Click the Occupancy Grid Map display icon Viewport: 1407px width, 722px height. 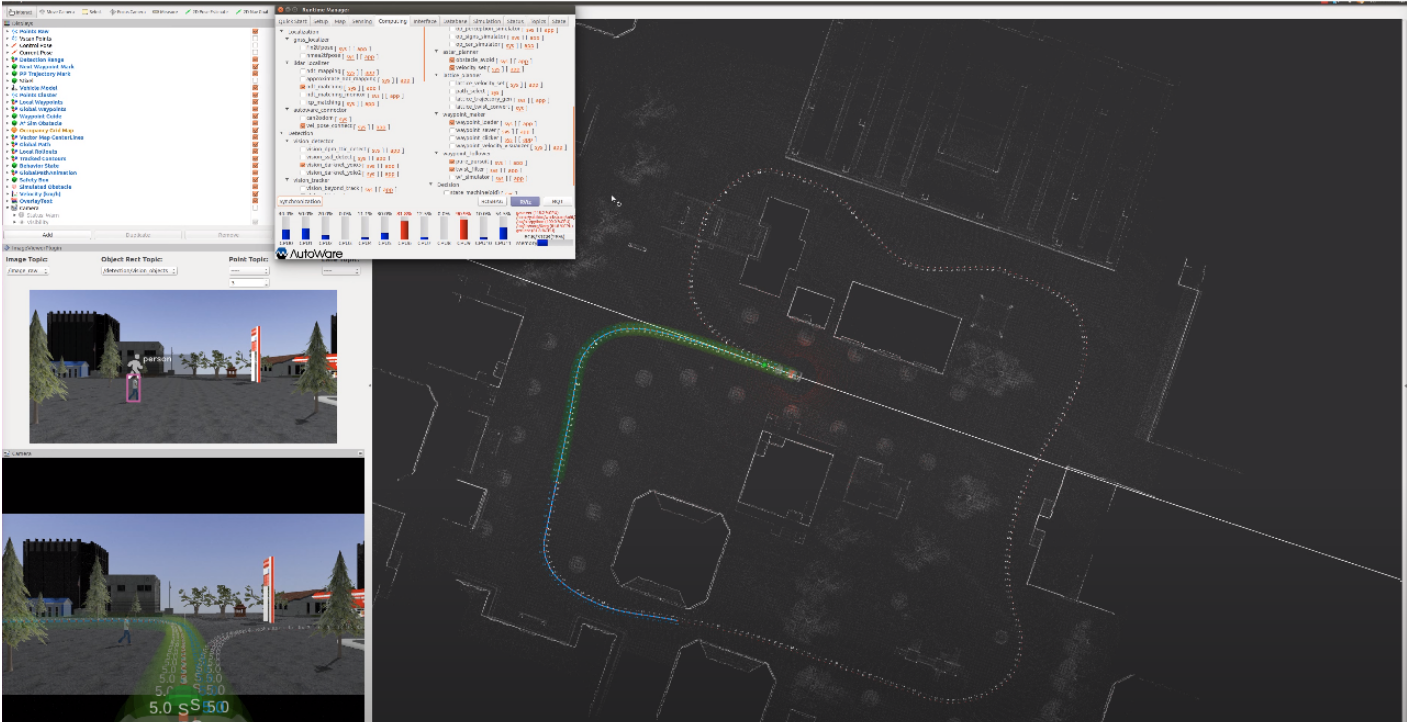point(15,130)
